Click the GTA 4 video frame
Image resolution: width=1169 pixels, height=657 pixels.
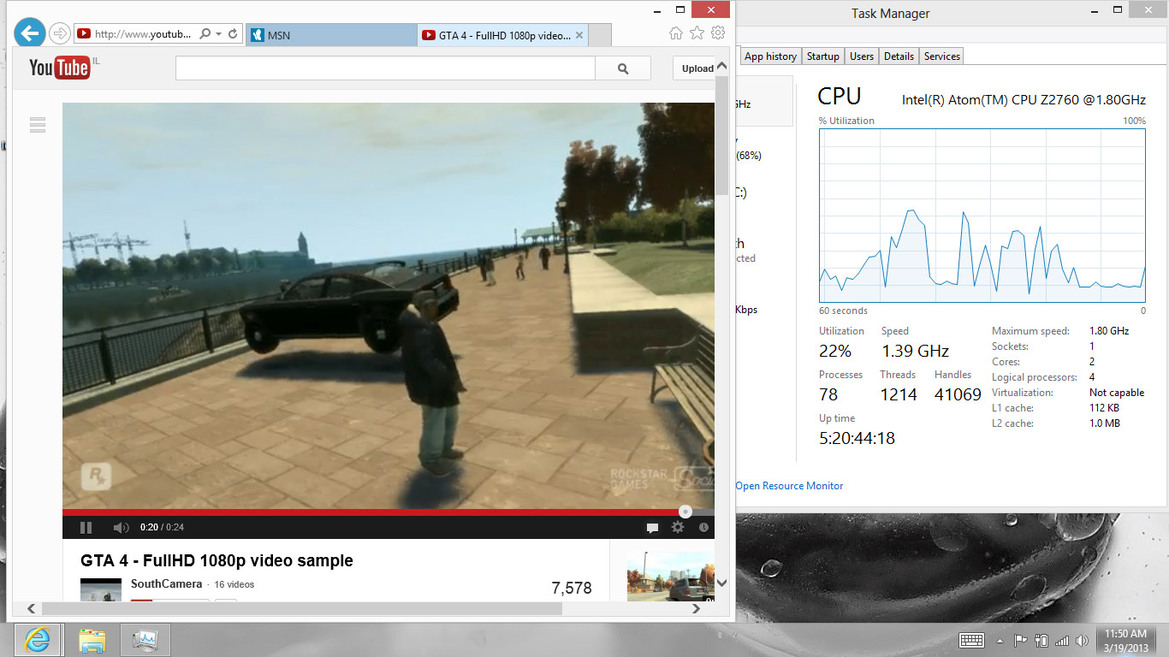point(388,306)
